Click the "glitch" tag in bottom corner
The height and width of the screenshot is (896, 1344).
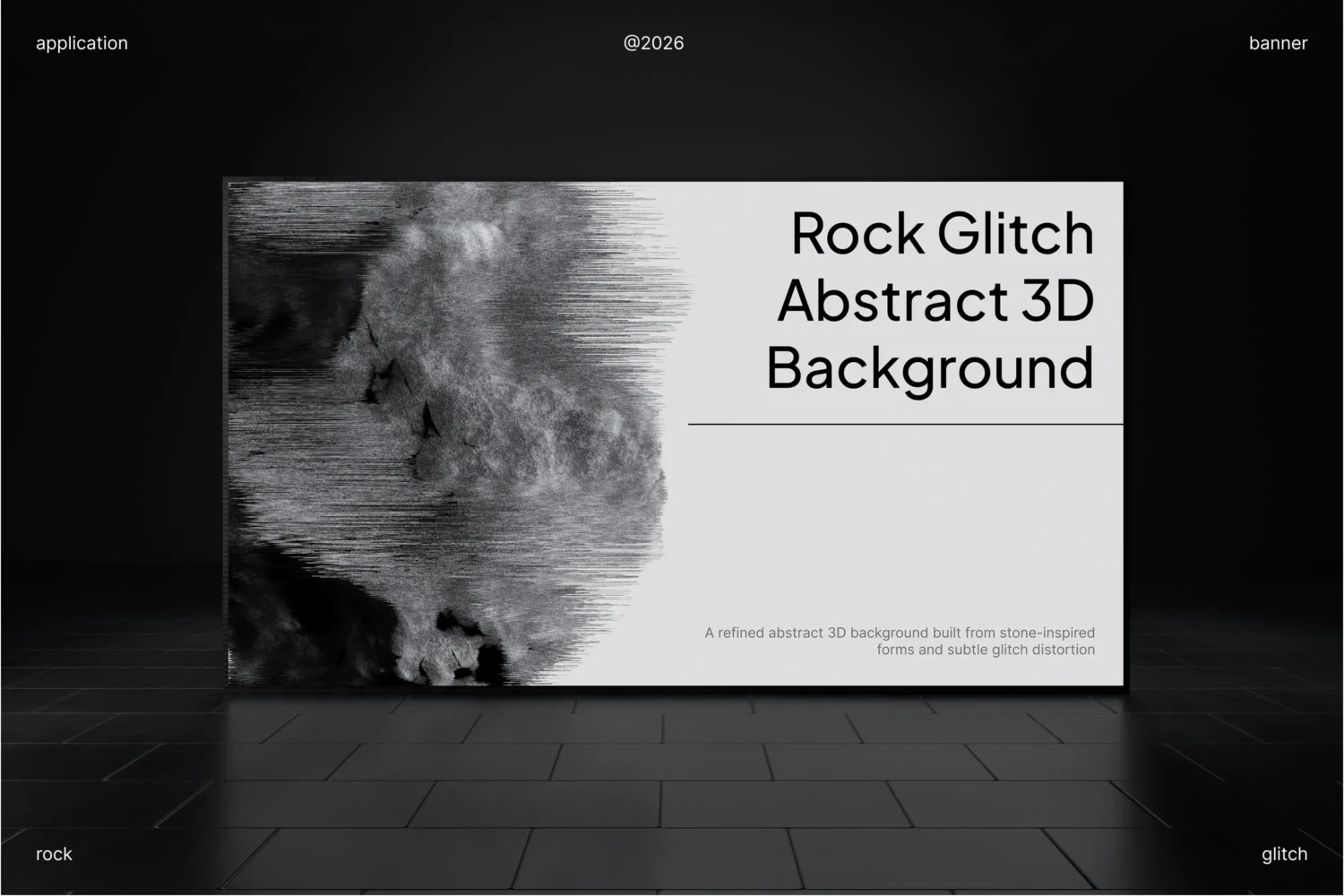point(1284,854)
